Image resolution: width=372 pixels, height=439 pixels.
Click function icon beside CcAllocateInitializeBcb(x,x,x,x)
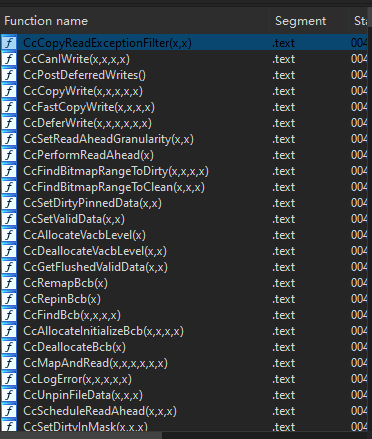9,331
